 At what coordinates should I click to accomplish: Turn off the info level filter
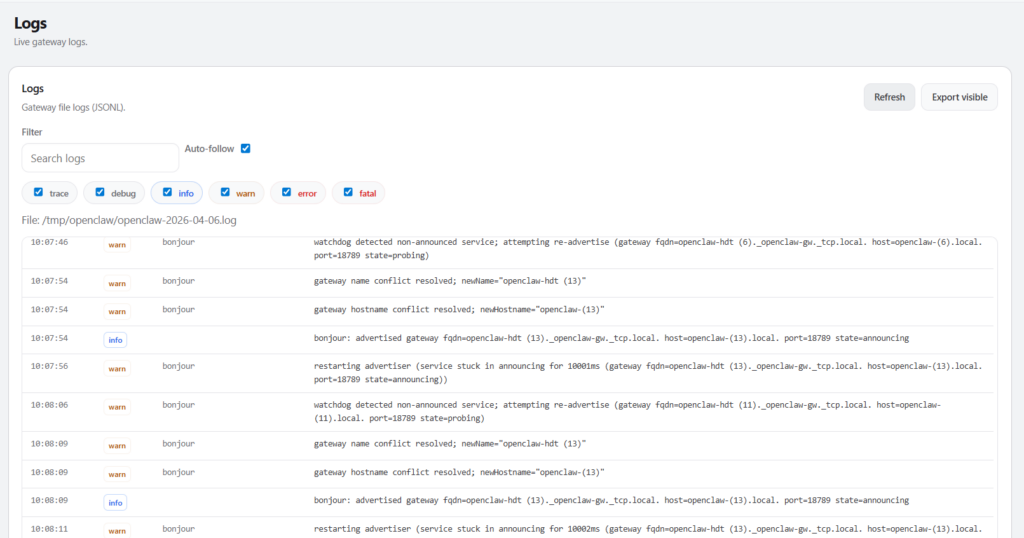coord(166,192)
